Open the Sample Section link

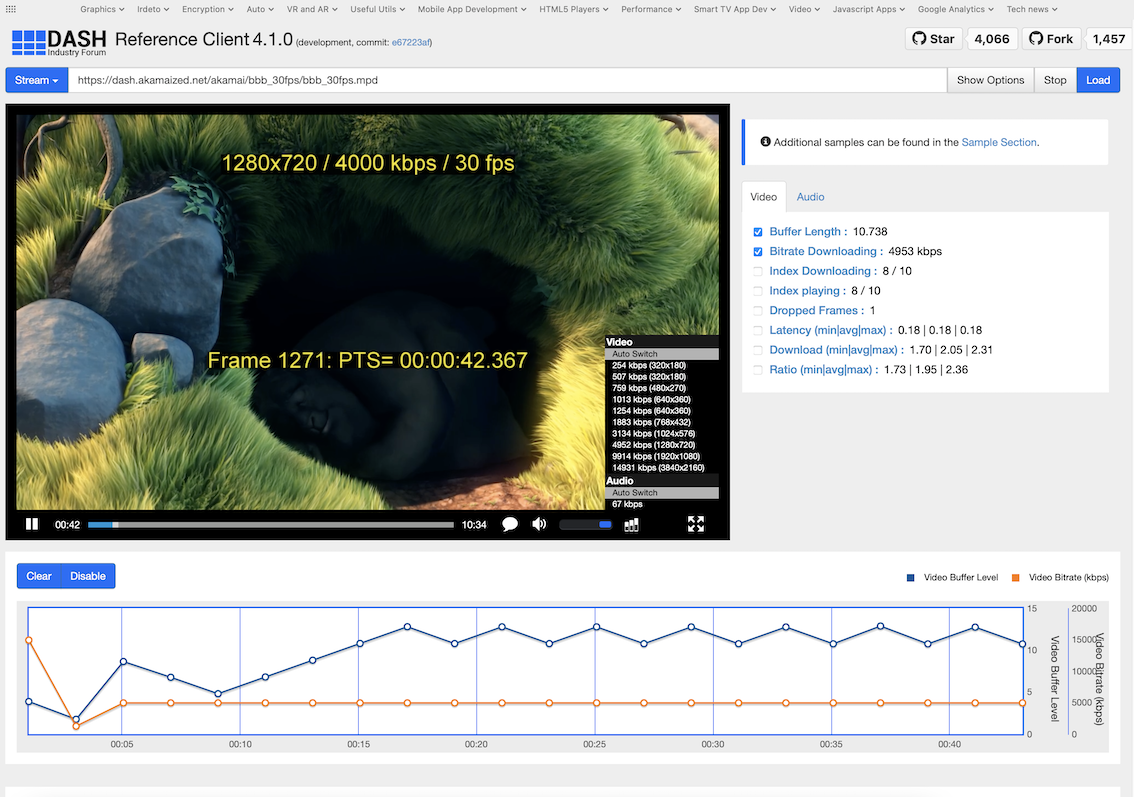(x=999, y=142)
